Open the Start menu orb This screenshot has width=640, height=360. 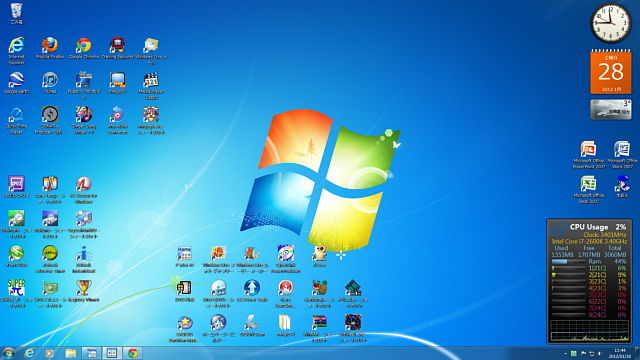8,353
